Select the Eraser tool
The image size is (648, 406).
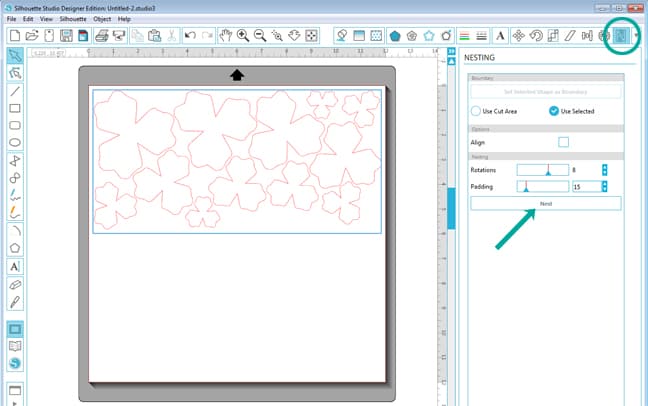(15, 284)
